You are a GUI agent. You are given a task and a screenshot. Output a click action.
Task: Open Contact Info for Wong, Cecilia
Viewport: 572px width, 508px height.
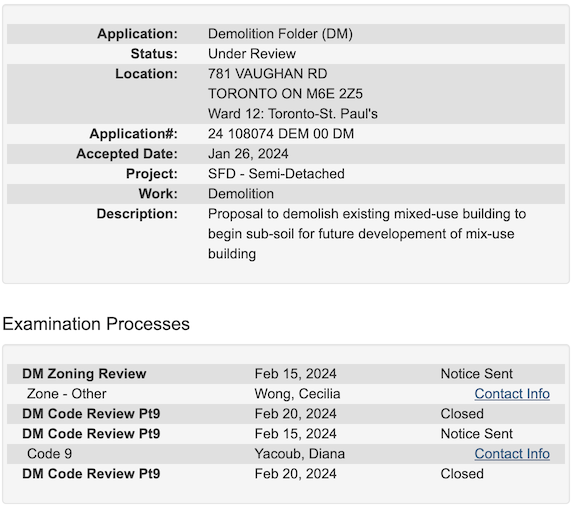click(512, 394)
